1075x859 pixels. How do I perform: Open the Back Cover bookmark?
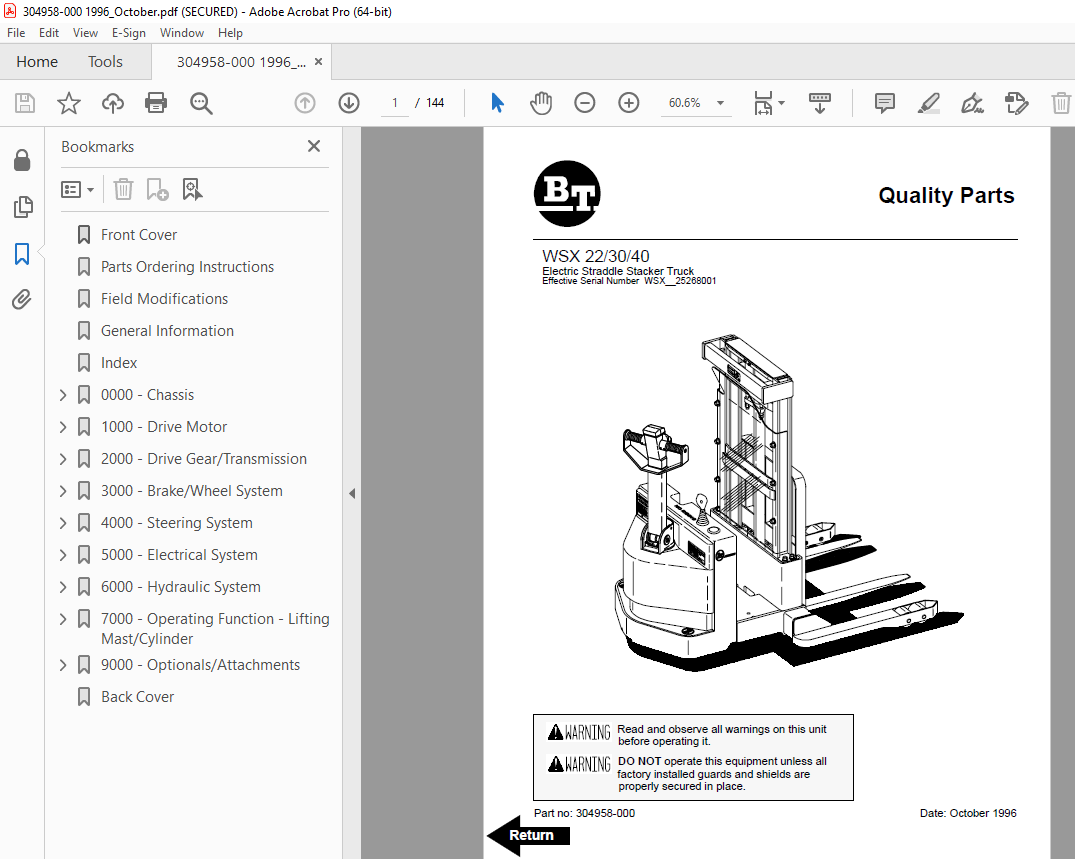pyautogui.click(x=137, y=697)
